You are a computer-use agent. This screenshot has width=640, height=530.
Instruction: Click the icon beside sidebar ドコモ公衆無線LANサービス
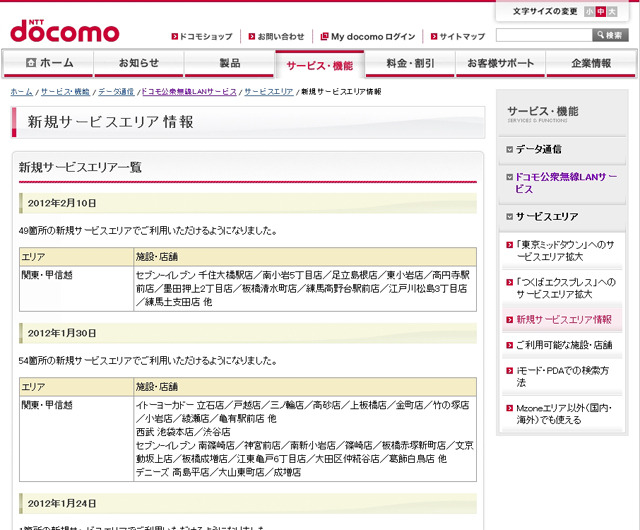(509, 177)
